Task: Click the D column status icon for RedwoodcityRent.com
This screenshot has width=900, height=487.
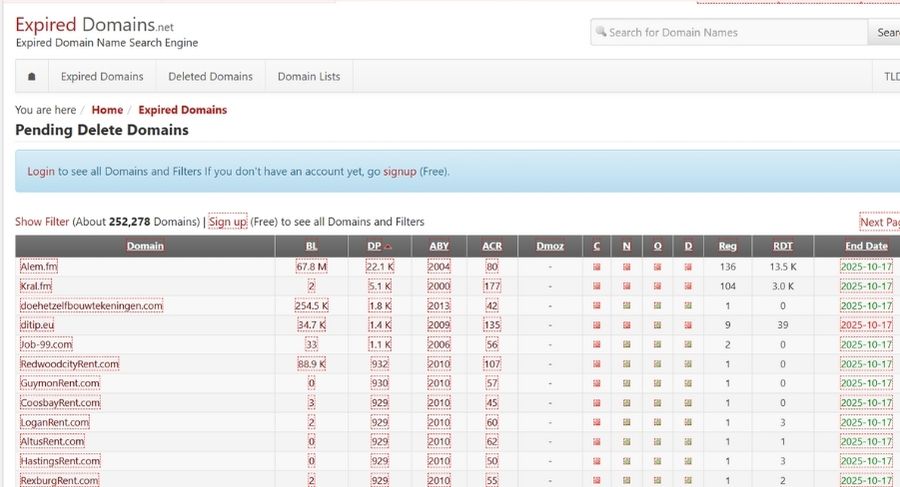Action: 688,364
